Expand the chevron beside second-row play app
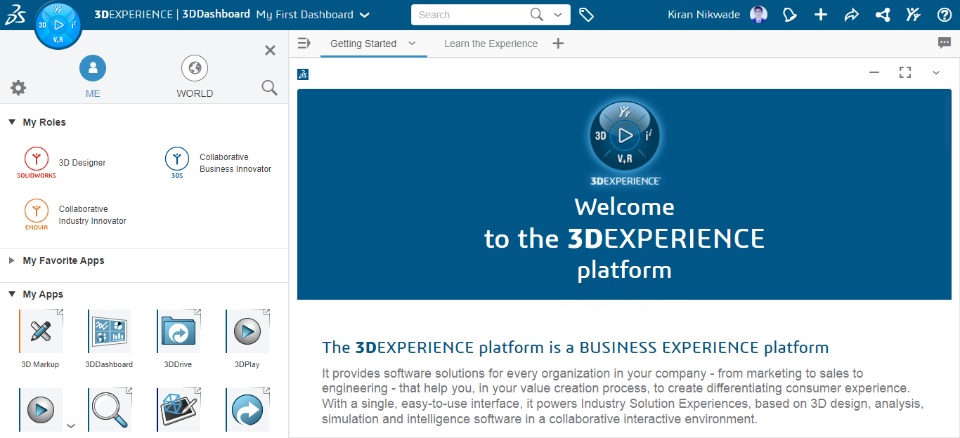960x438 pixels. [71, 426]
